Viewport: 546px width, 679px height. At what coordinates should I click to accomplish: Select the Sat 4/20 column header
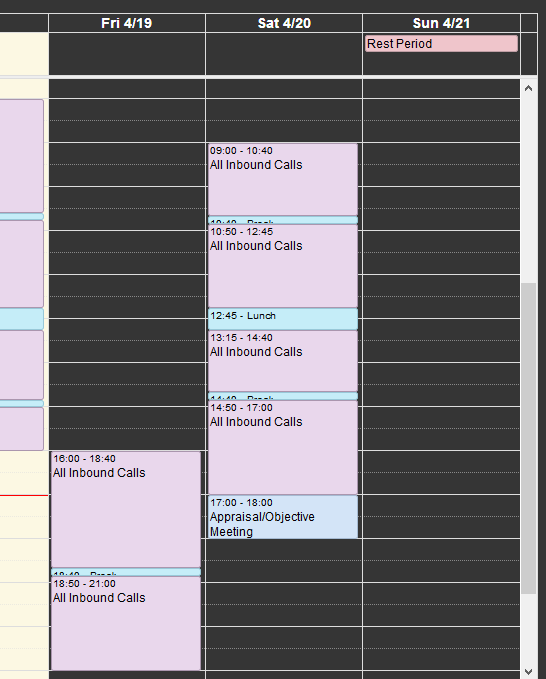pyautogui.click(x=284, y=23)
